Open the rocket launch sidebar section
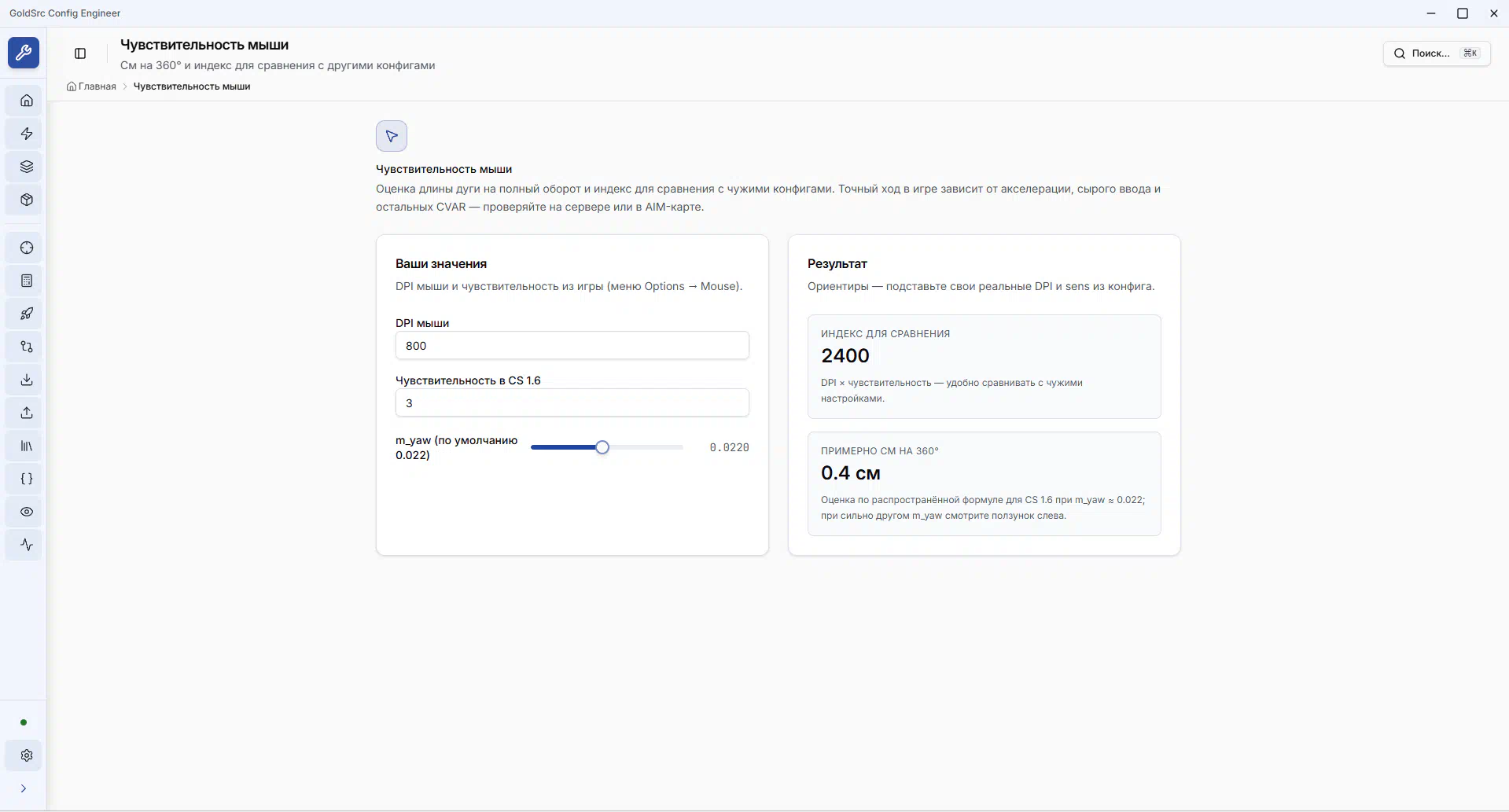Image resolution: width=1509 pixels, height=812 pixels. (27, 314)
